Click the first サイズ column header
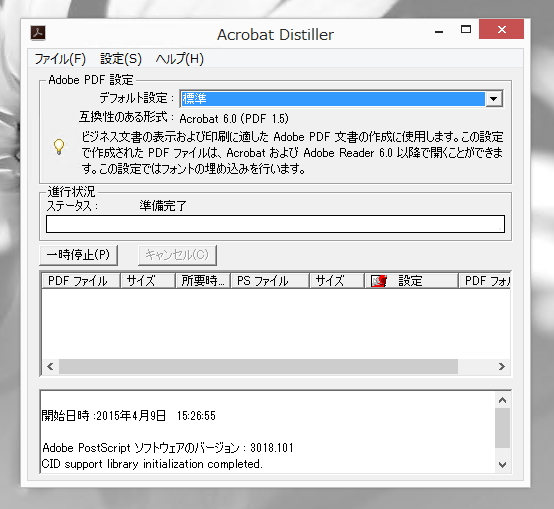 148,281
